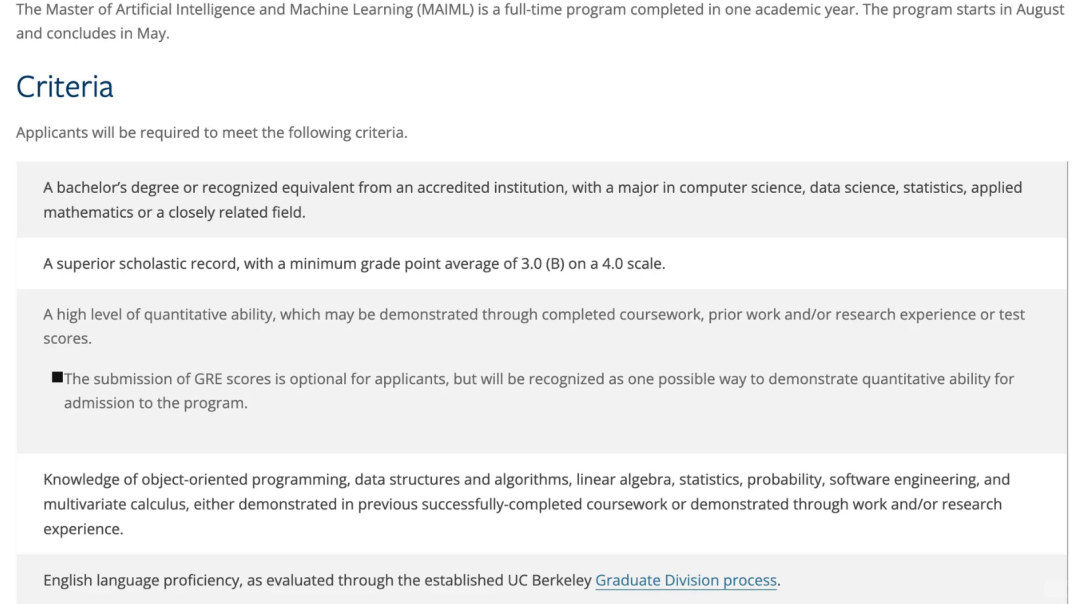Click the object-oriented programming knowledge row
The width and height of the screenshot is (1080, 604).
click(541, 504)
